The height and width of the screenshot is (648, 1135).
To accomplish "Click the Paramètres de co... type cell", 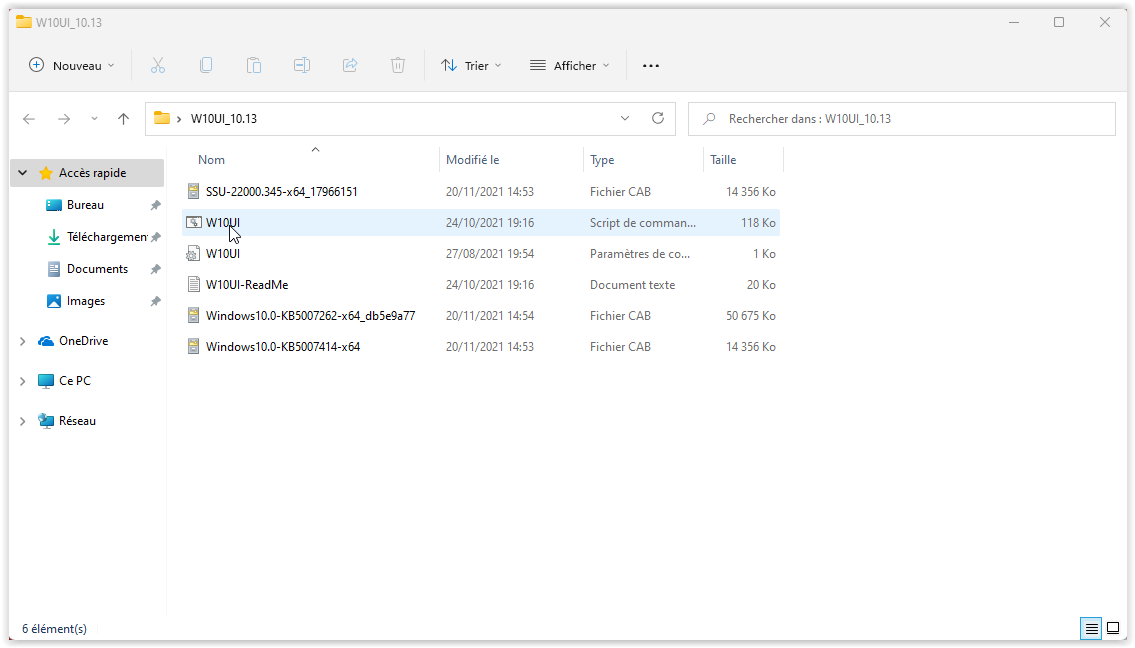I will click(640, 253).
